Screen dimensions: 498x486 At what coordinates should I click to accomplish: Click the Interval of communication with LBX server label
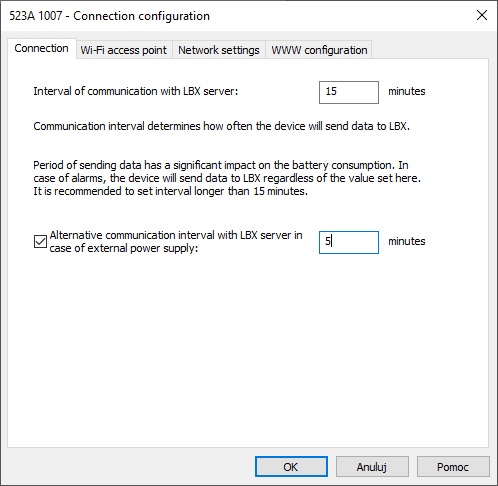tap(136, 91)
